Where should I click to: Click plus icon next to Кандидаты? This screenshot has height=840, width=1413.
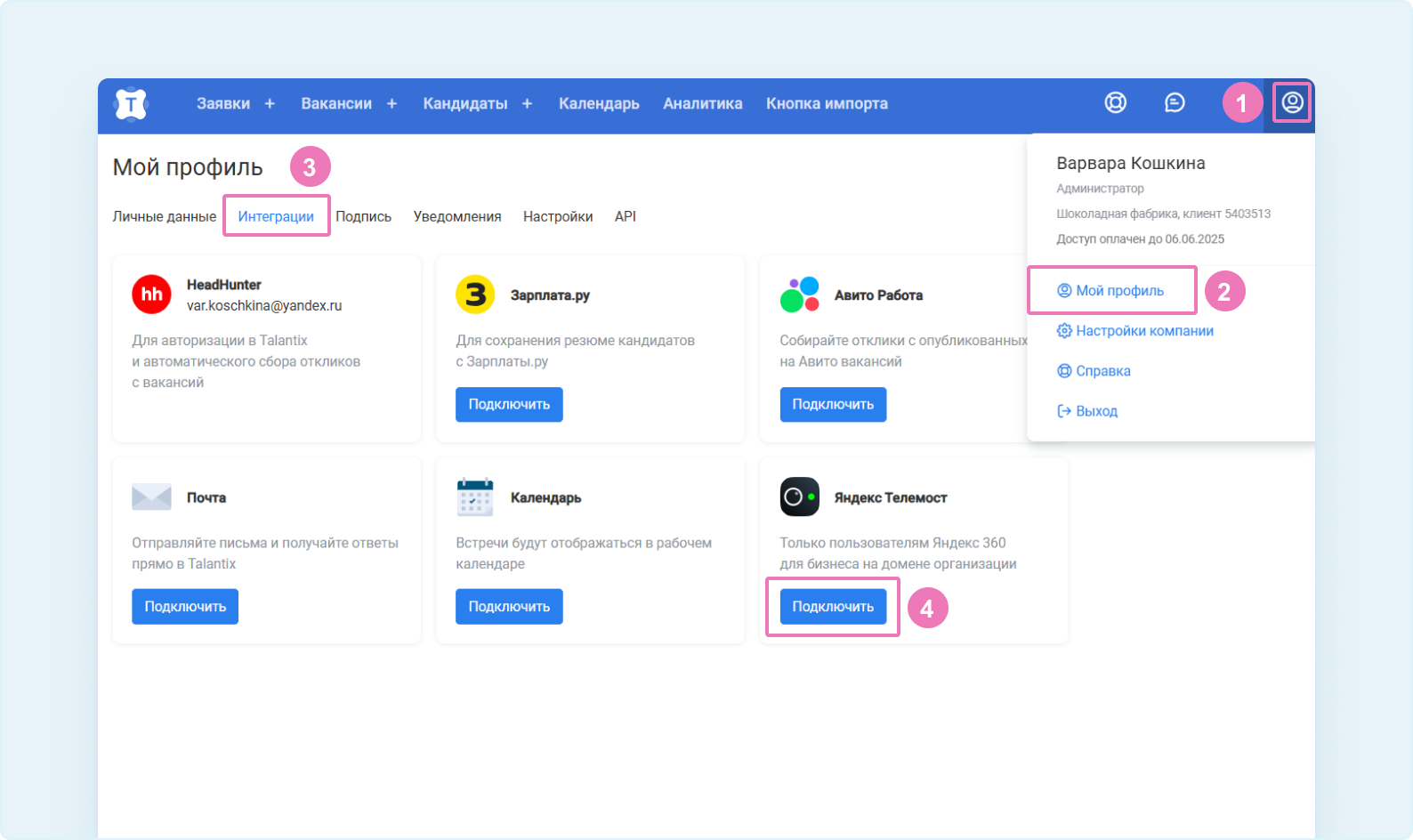click(527, 104)
